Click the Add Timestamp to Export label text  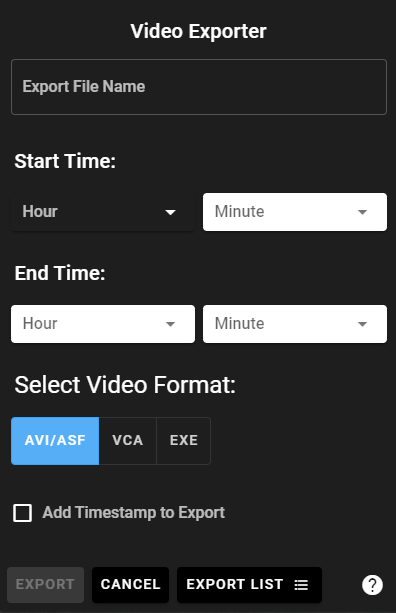tap(134, 513)
